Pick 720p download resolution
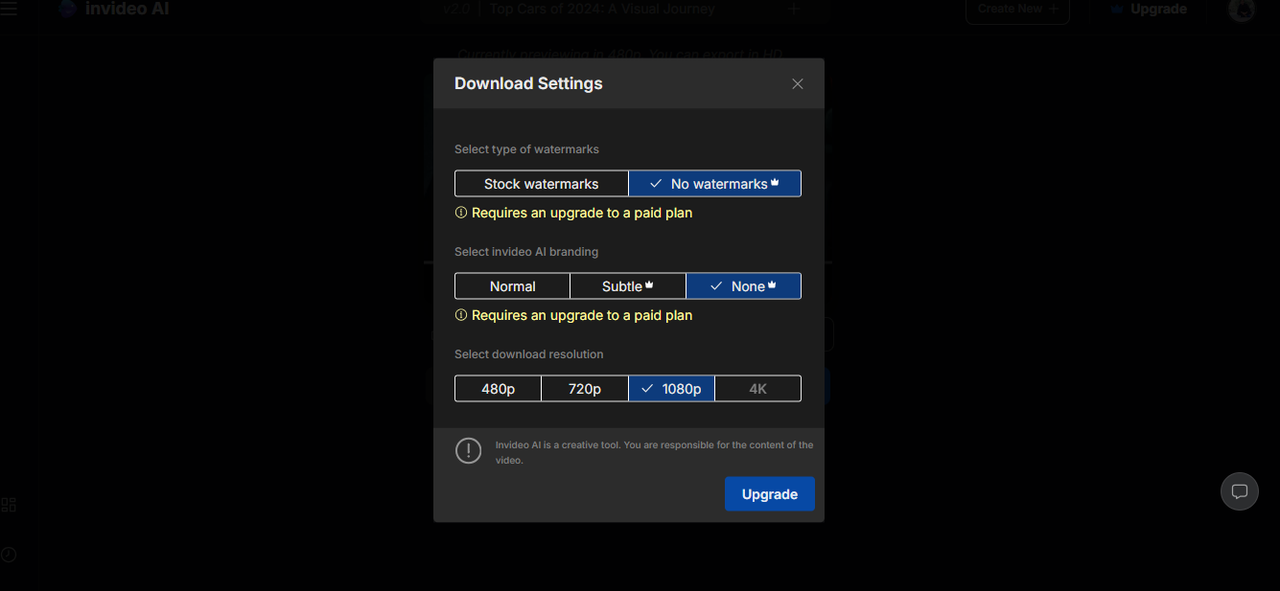Image resolution: width=1280 pixels, height=591 pixels. coord(584,388)
